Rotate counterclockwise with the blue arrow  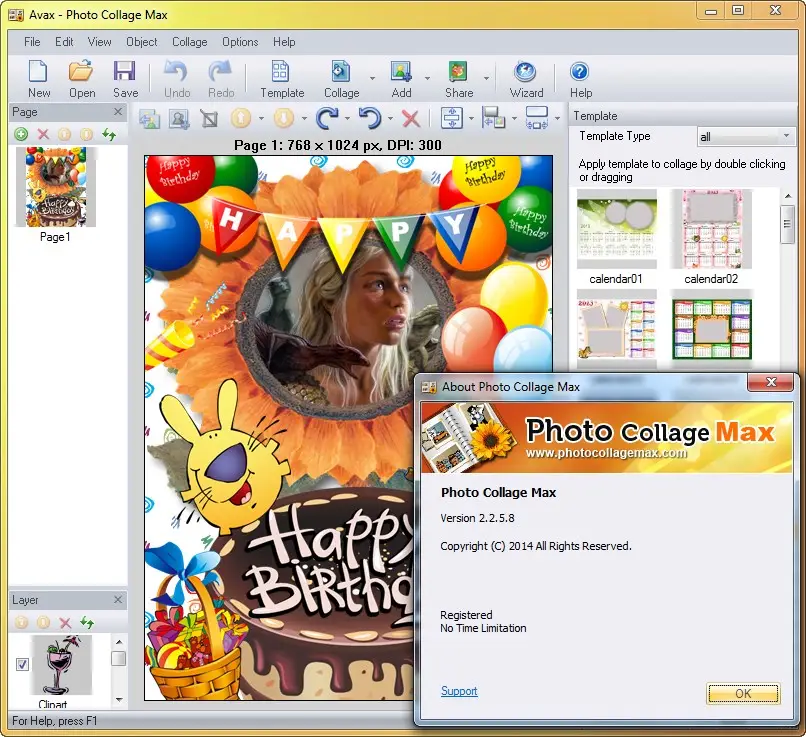click(370, 119)
